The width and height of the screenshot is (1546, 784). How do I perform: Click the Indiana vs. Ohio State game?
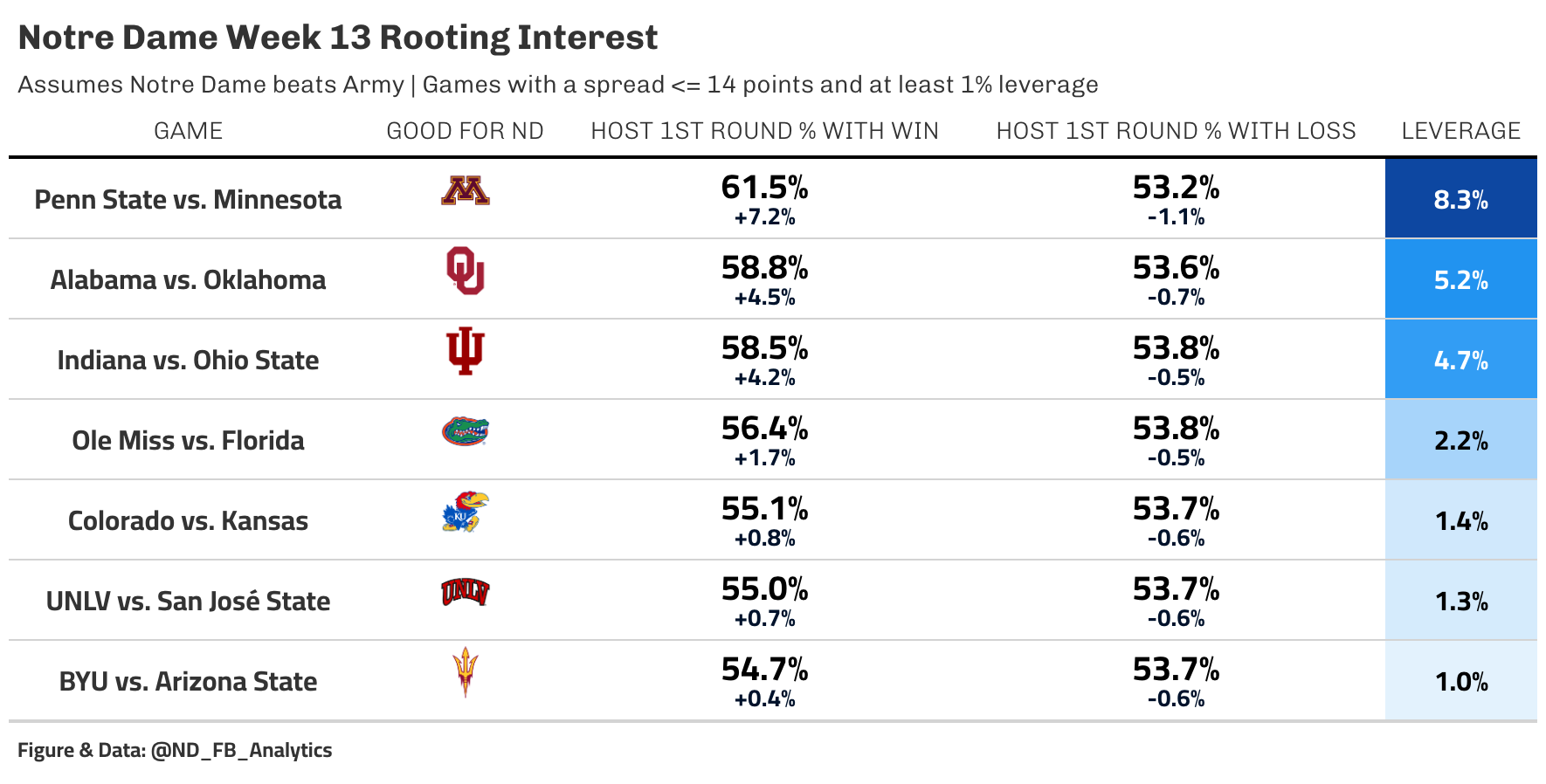point(189,361)
